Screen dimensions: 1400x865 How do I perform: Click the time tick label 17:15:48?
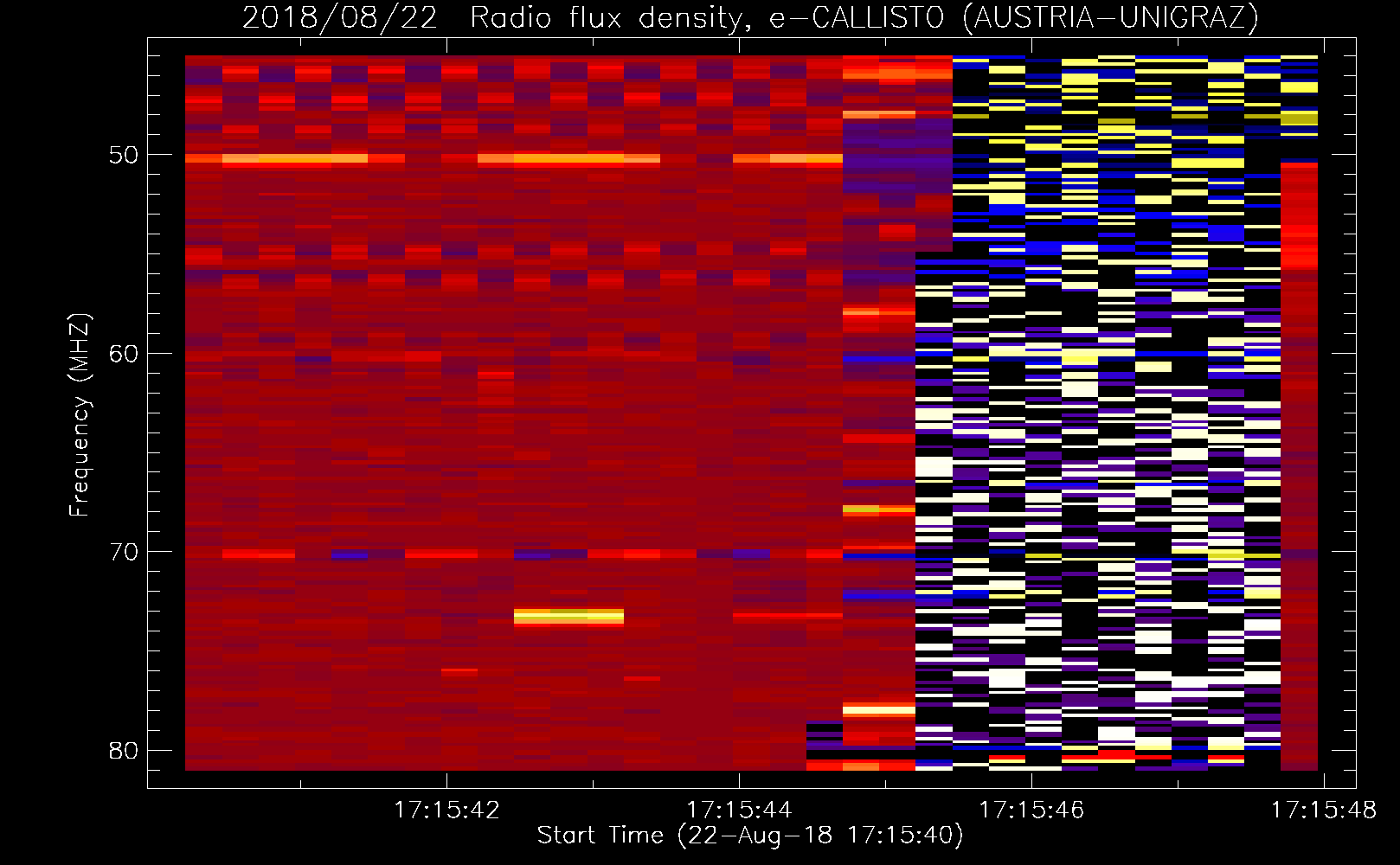[x=1323, y=810]
